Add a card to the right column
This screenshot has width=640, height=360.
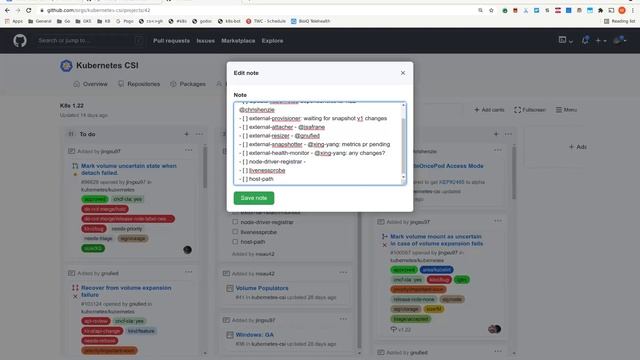[496, 134]
